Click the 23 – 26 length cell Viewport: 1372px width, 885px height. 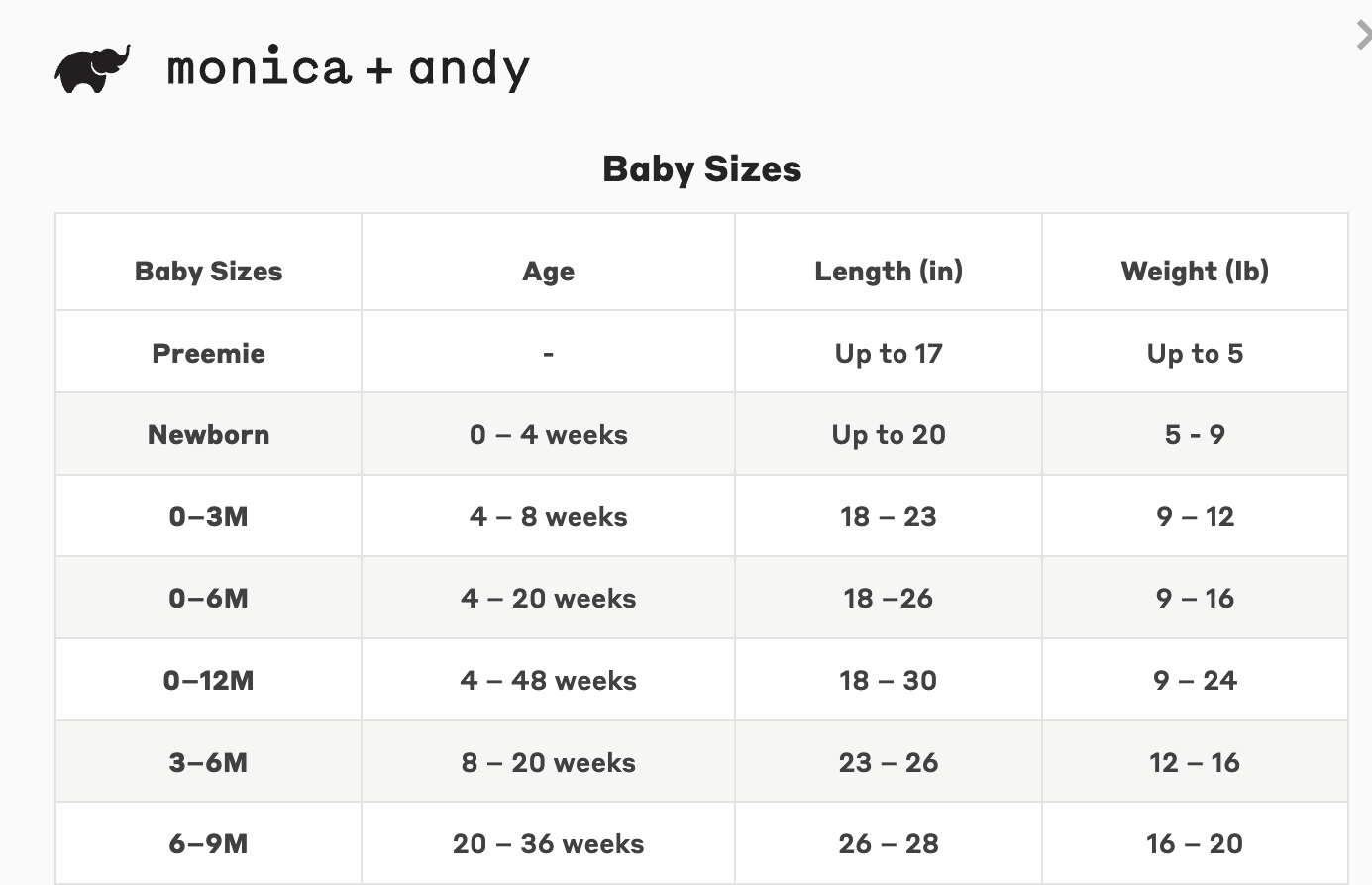[x=889, y=763]
